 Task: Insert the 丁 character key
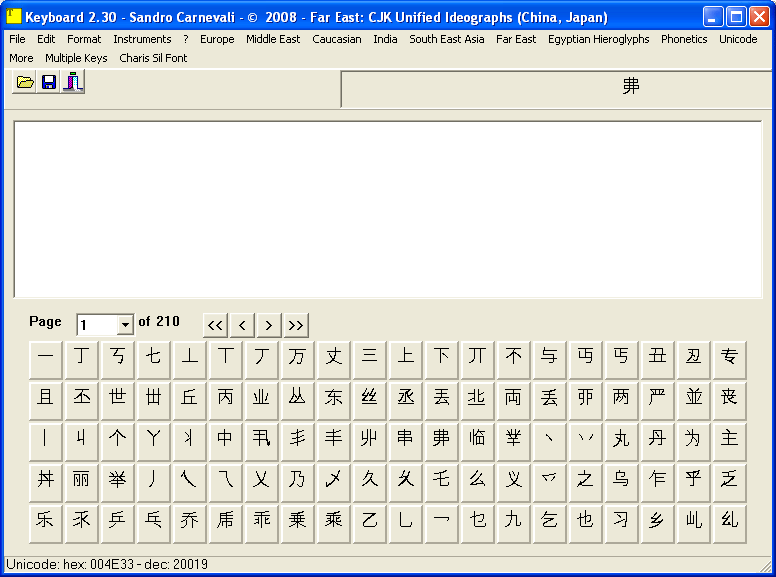(82, 360)
